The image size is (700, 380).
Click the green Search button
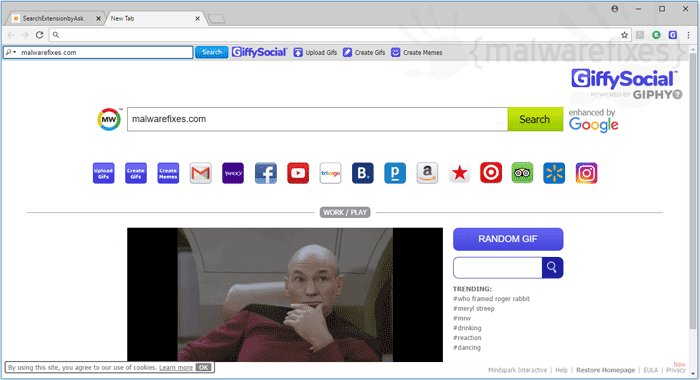(535, 119)
